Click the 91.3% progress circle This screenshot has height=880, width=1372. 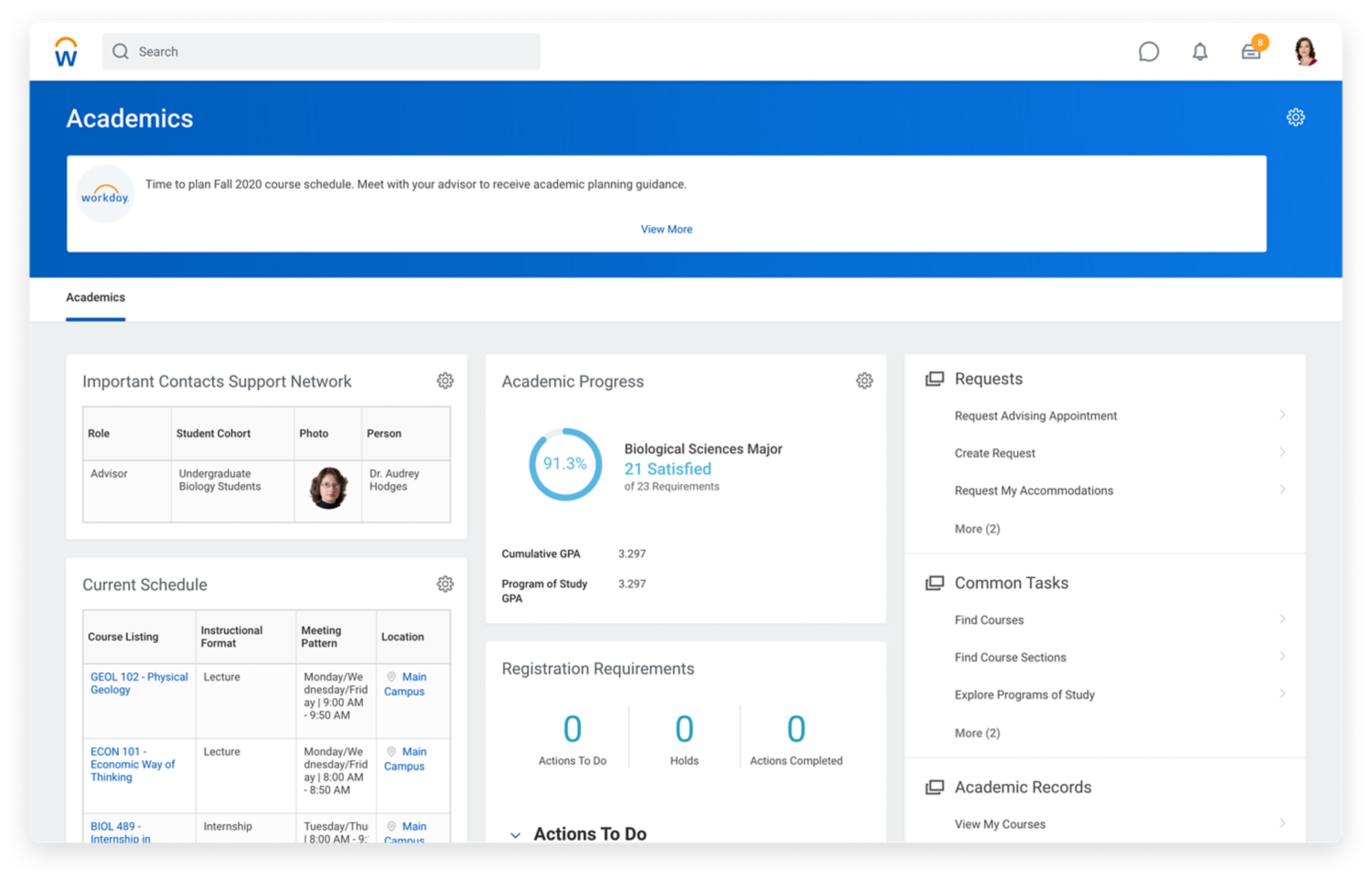click(x=565, y=465)
